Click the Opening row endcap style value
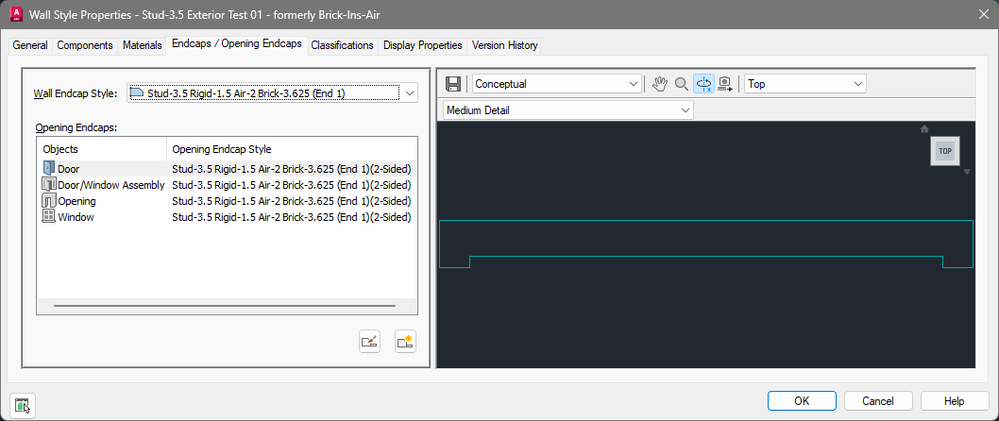This screenshot has width=999, height=421. pos(291,201)
